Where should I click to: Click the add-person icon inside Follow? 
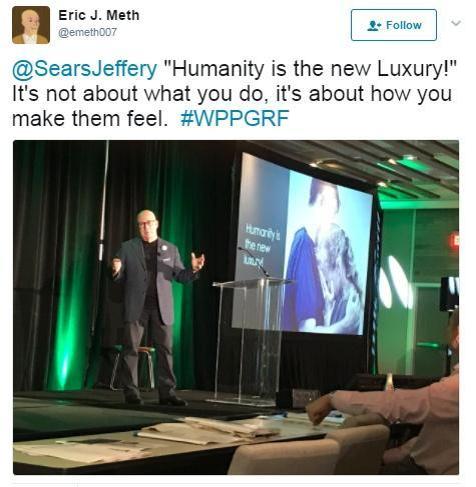tap(374, 25)
